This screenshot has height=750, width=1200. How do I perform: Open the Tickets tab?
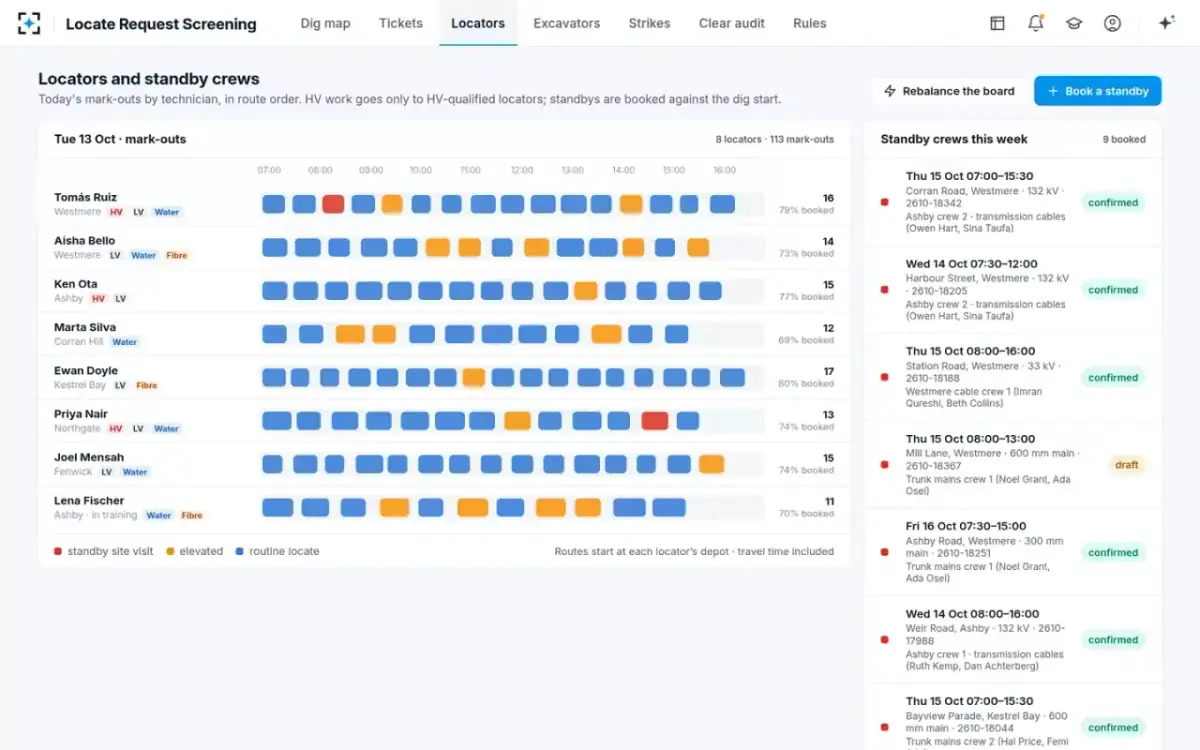tap(401, 23)
